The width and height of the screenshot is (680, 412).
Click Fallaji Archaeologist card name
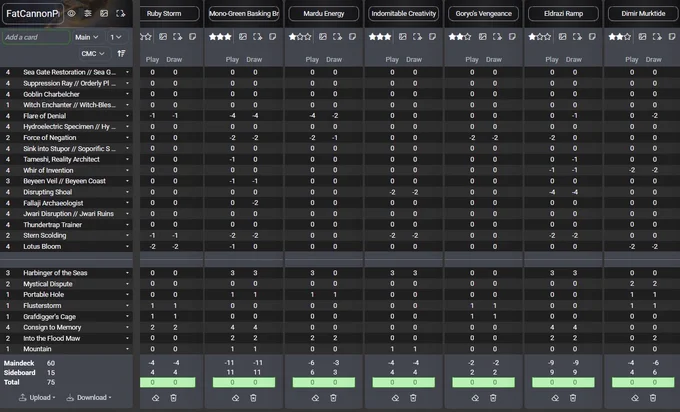tap(53, 203)
